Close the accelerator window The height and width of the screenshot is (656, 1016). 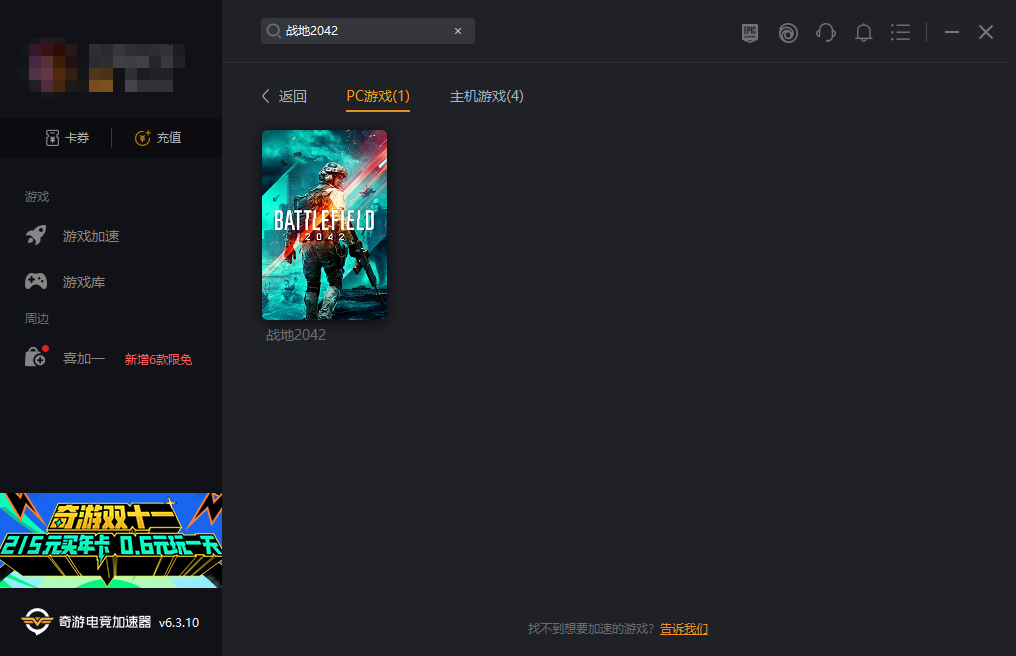pos(986,32)
